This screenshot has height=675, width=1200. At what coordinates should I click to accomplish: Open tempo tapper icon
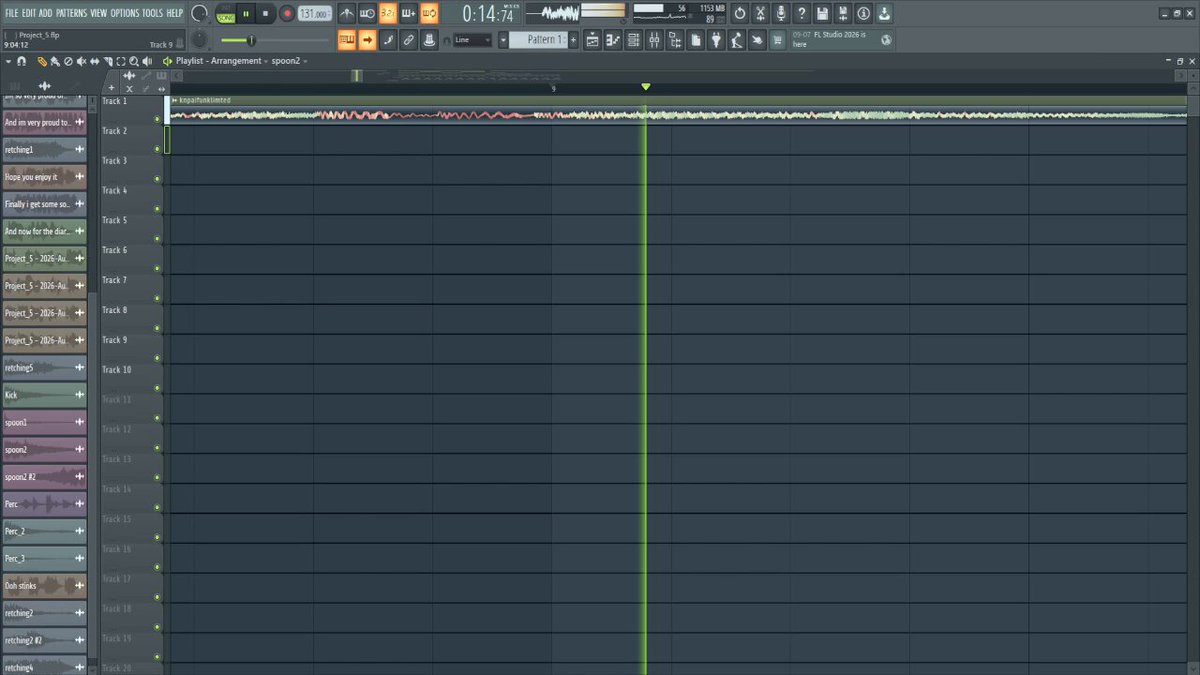pos(737,40)
